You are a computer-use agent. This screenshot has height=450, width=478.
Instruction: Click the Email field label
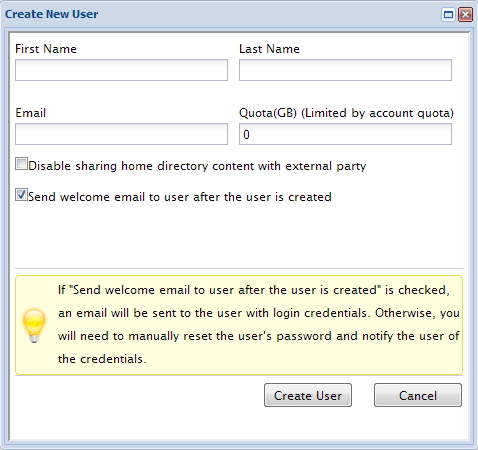tap(31, 113)
